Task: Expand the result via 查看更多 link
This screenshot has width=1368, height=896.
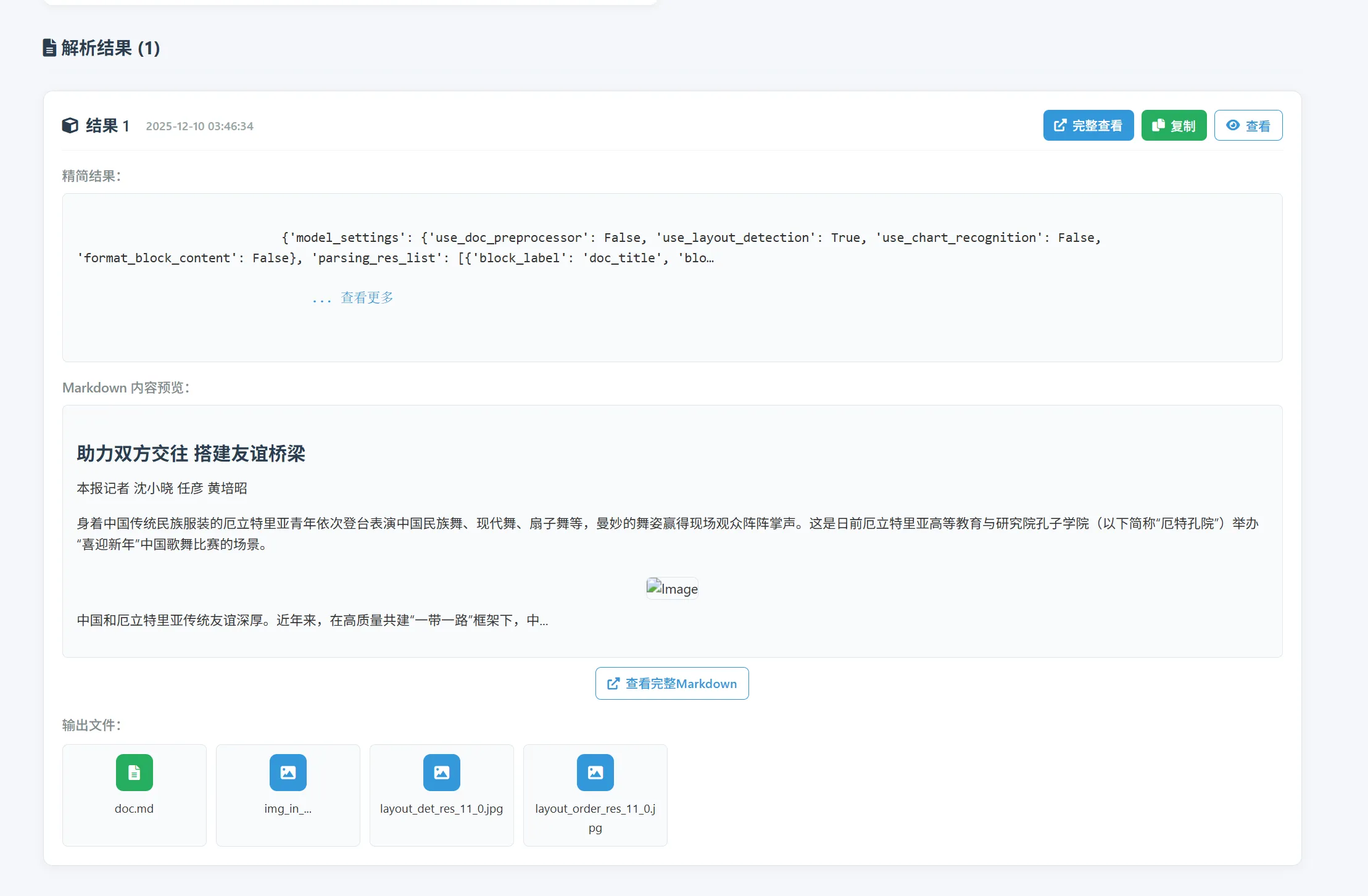Action: click(367, 297)
